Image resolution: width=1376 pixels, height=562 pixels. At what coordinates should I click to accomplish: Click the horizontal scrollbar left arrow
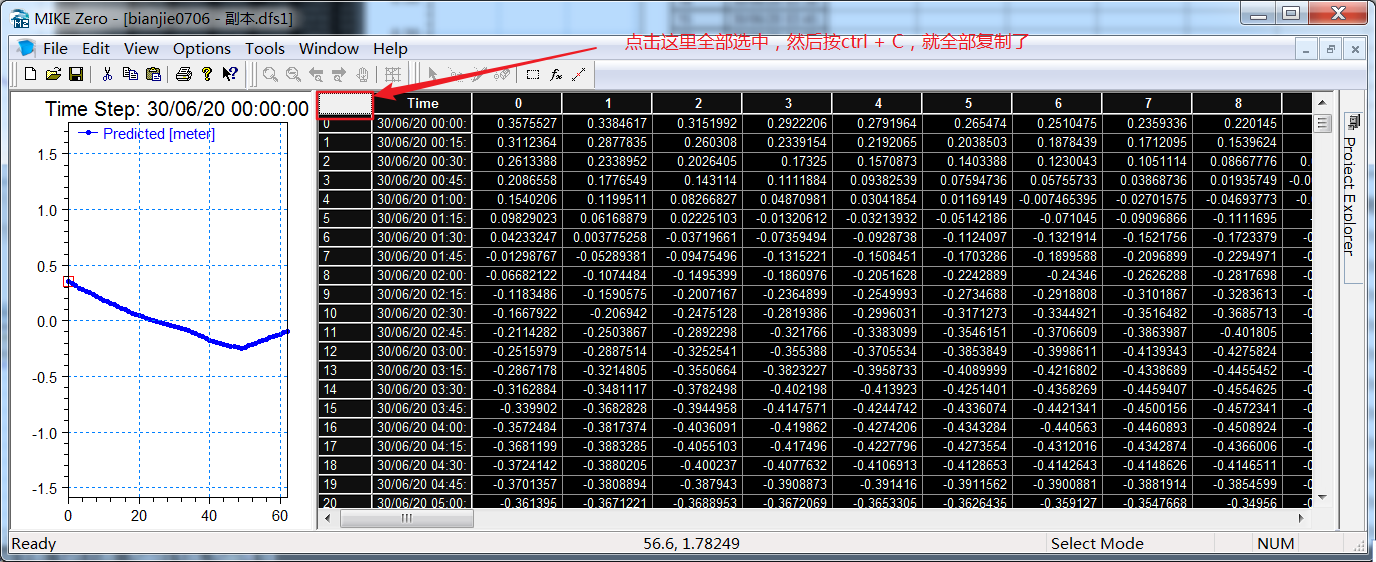pyautogui.click(x=329, y=518)
